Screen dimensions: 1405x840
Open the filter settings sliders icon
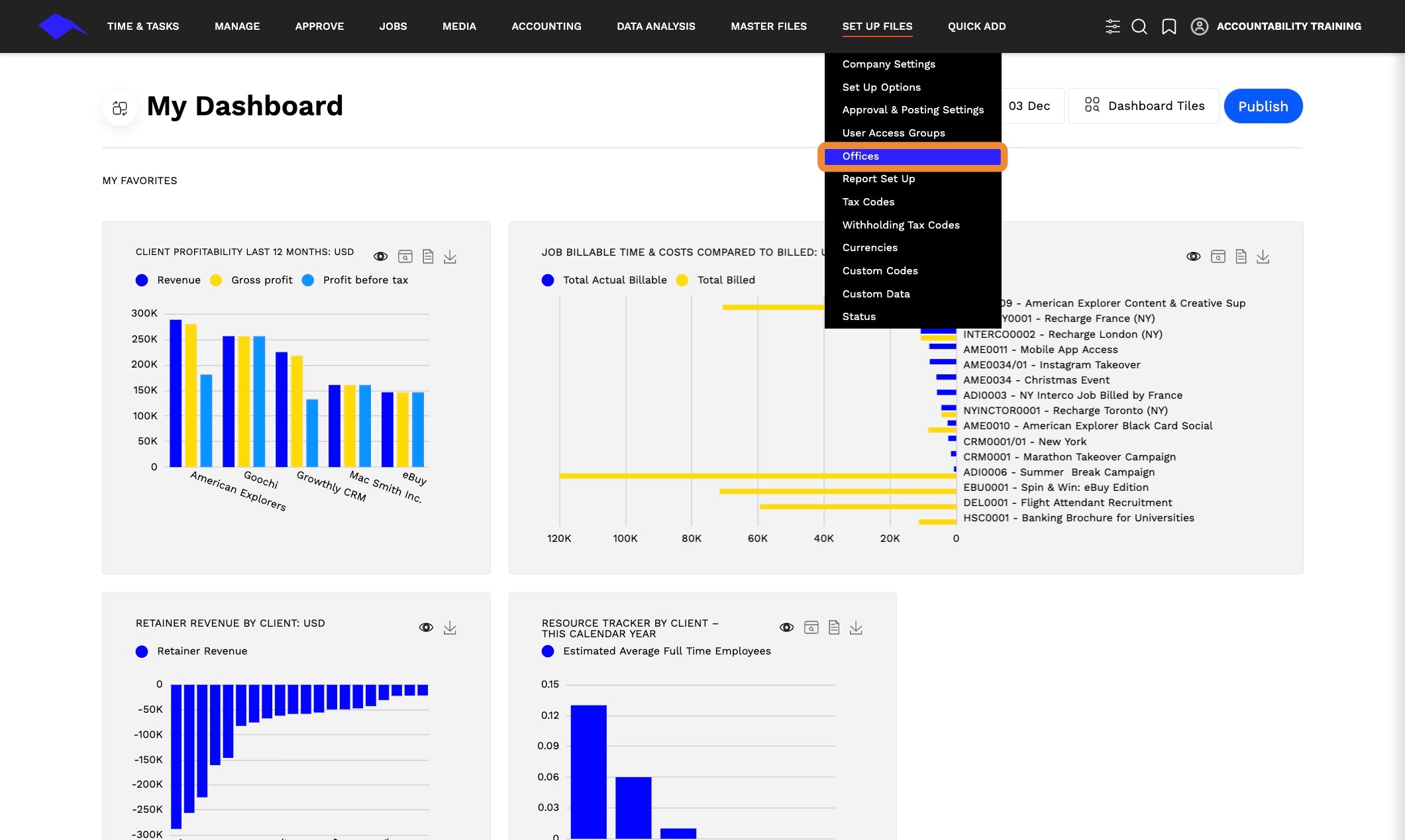[1113, 26]
